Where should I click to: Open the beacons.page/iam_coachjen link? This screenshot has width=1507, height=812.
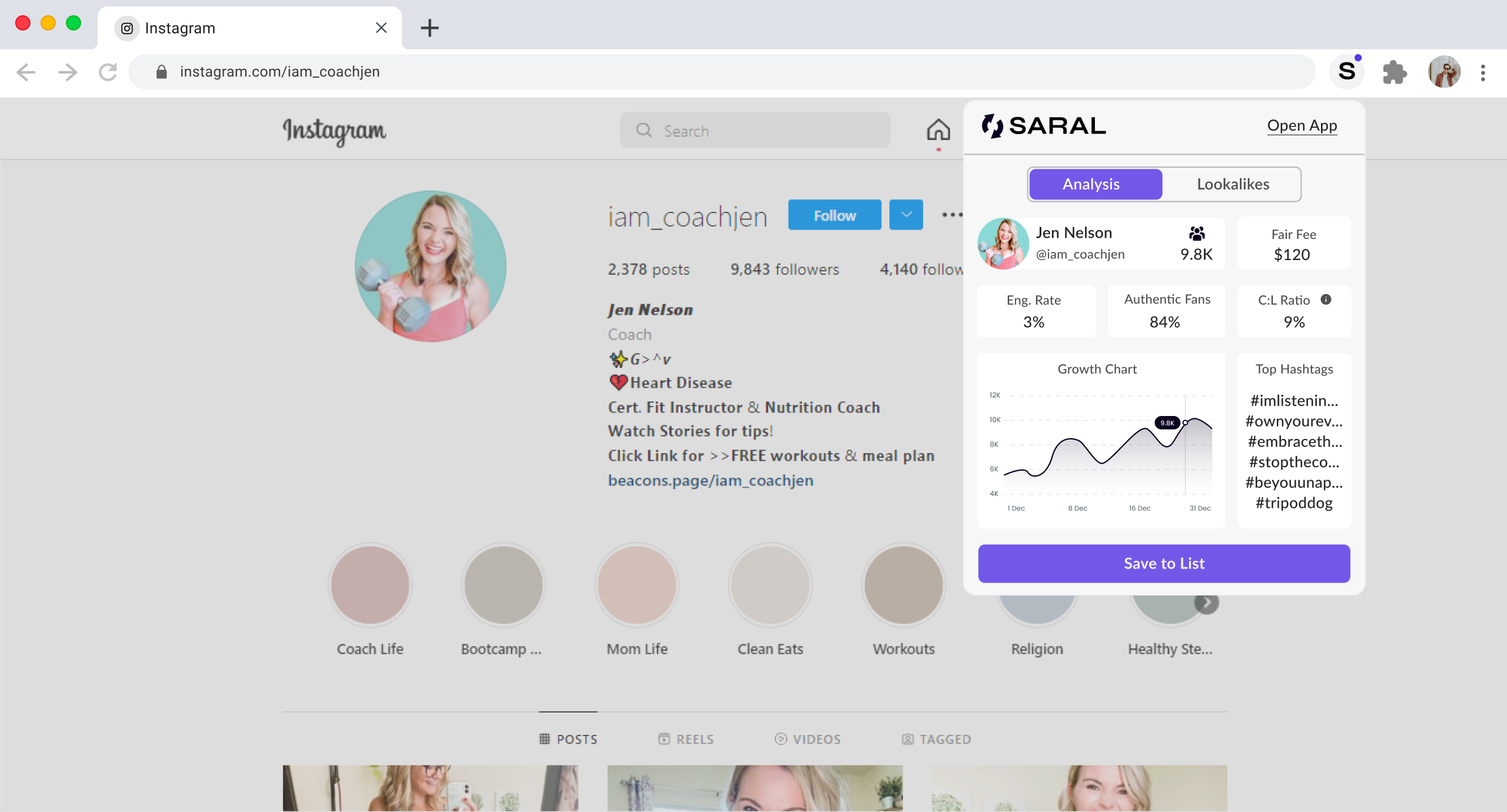pyautogui.click(x=711, y=480)
